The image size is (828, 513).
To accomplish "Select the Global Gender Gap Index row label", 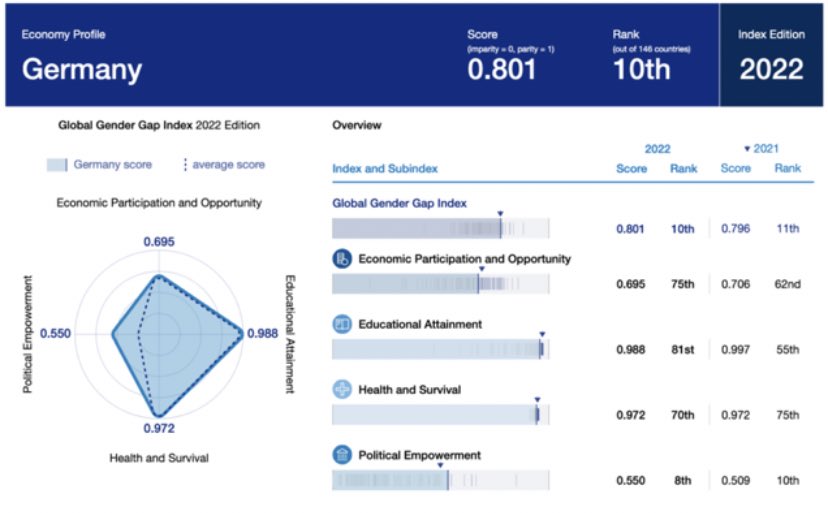I will click(399, 203).
